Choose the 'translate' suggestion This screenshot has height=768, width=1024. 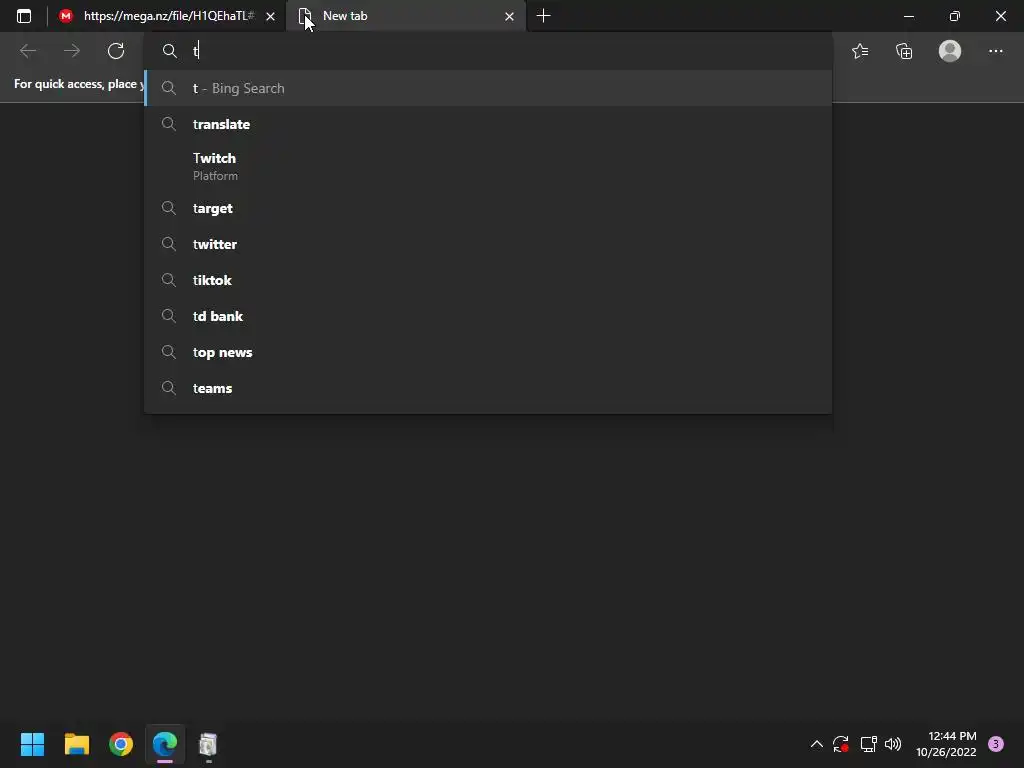pos(488,124)
